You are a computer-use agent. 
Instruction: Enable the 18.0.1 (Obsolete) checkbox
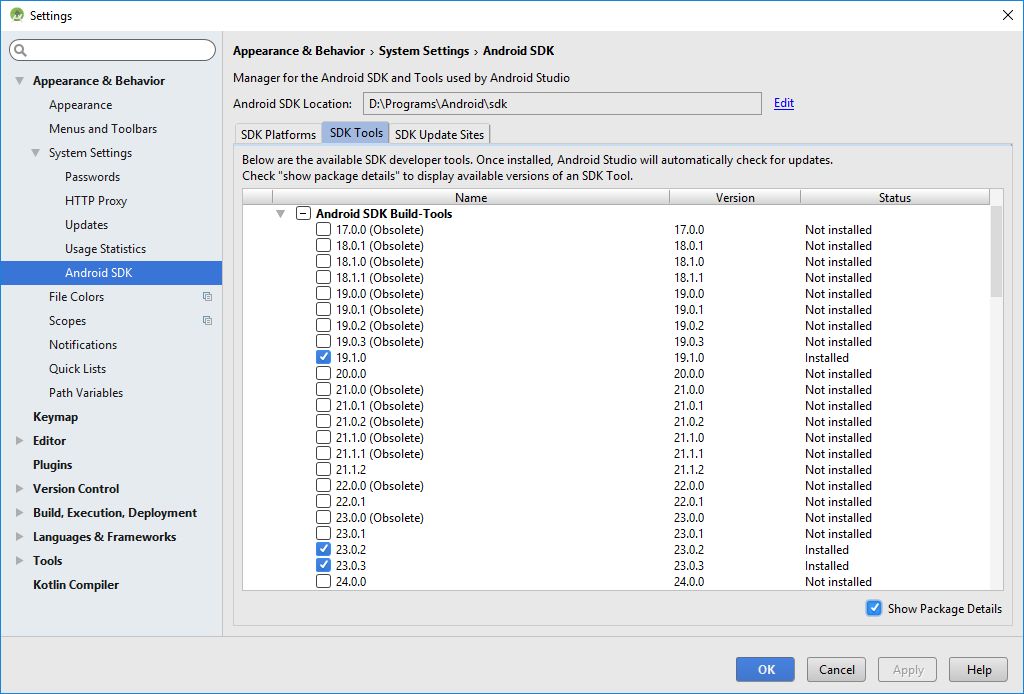click(x=323, y=245)
